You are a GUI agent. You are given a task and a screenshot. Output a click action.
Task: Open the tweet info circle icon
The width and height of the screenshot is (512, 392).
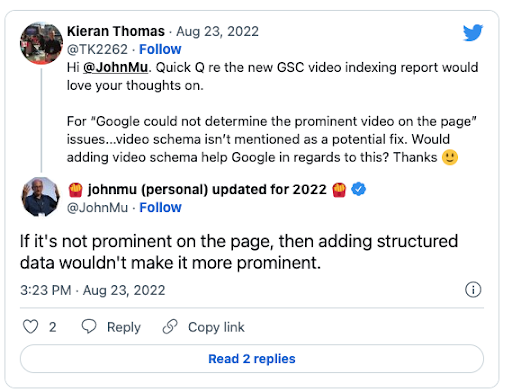tap(473, 290)
